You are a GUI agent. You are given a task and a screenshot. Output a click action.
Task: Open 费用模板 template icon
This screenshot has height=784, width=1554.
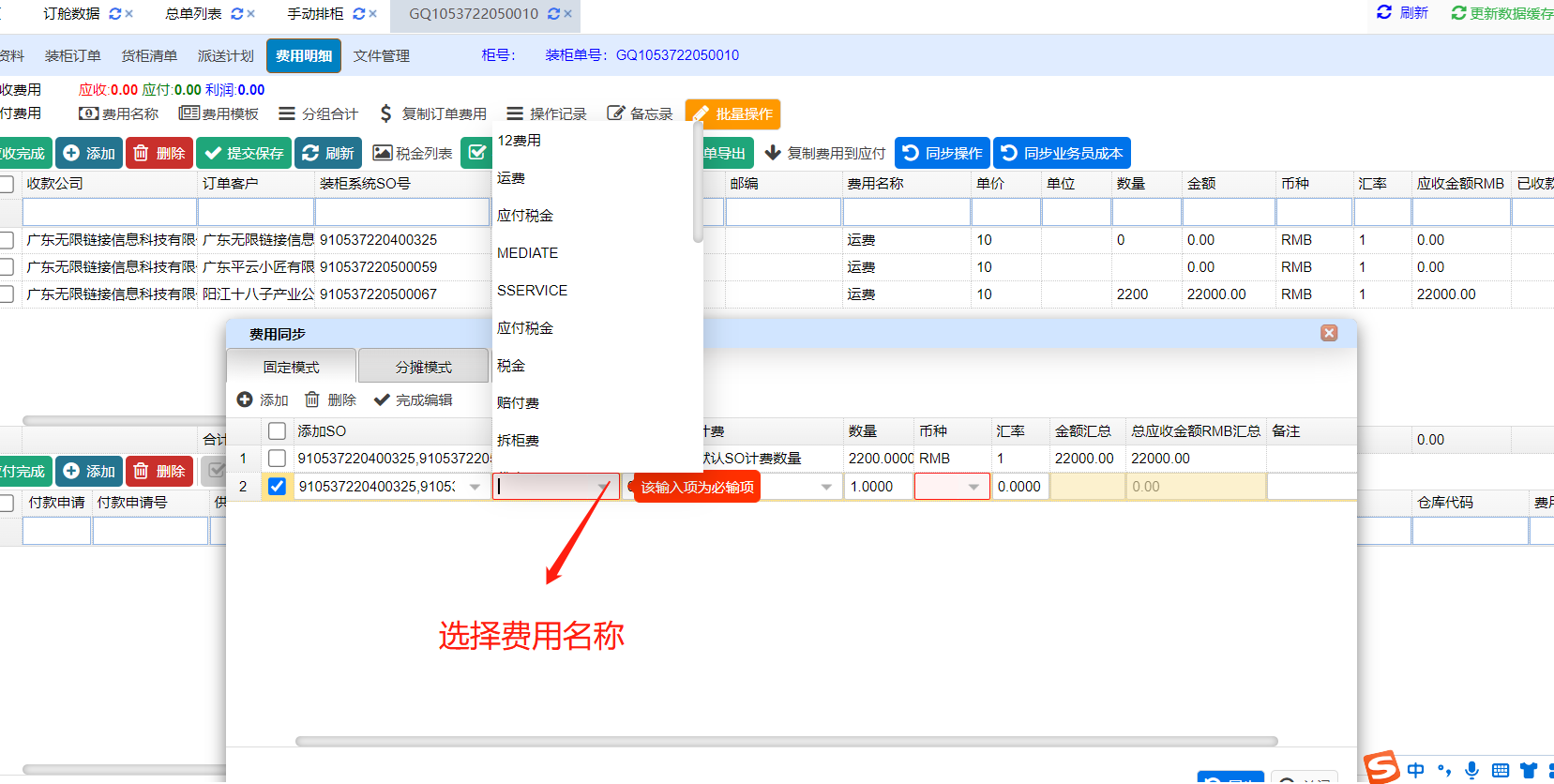point(189,113)
